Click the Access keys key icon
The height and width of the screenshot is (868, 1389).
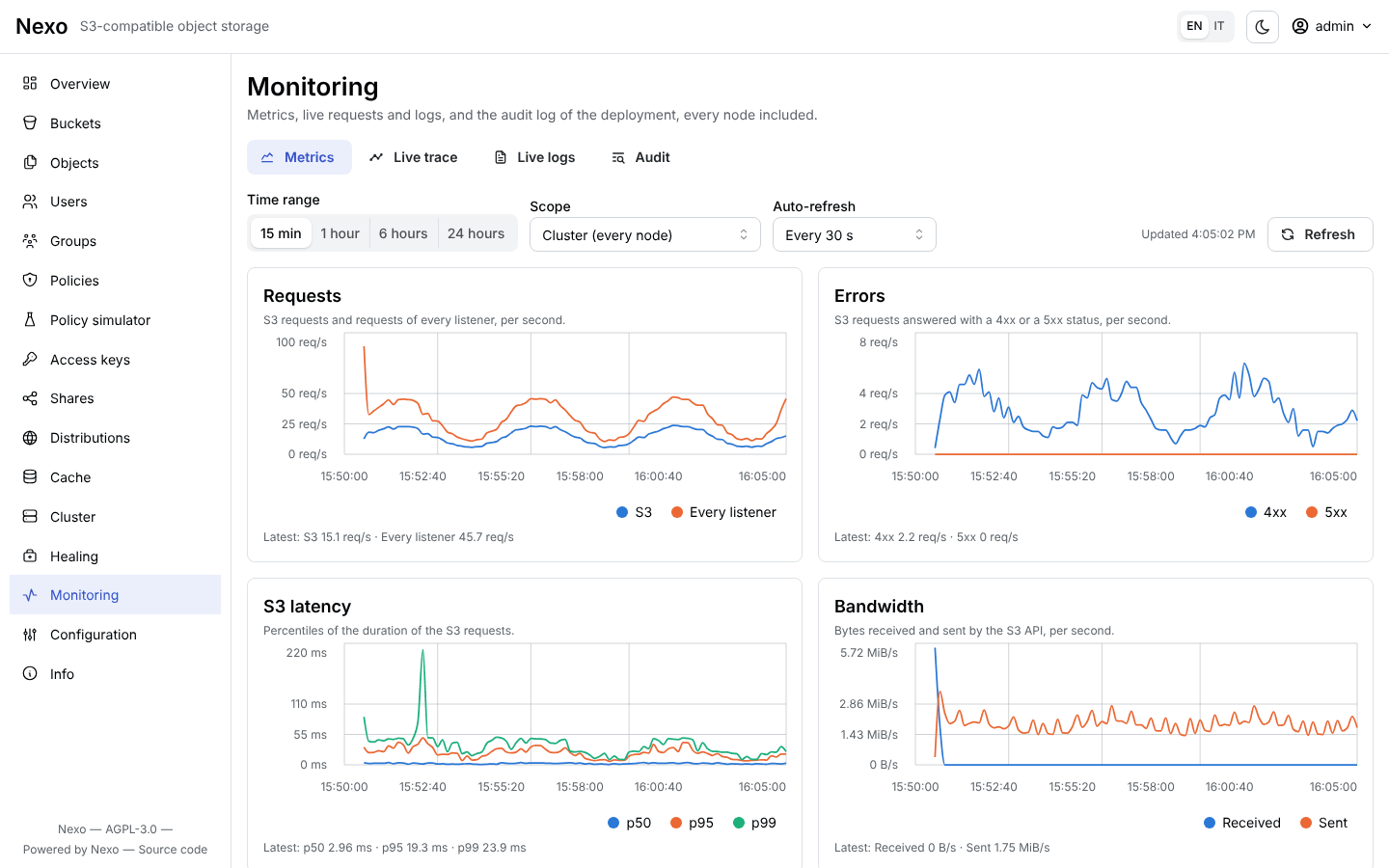pyautogui.click(x=30, y=360)
